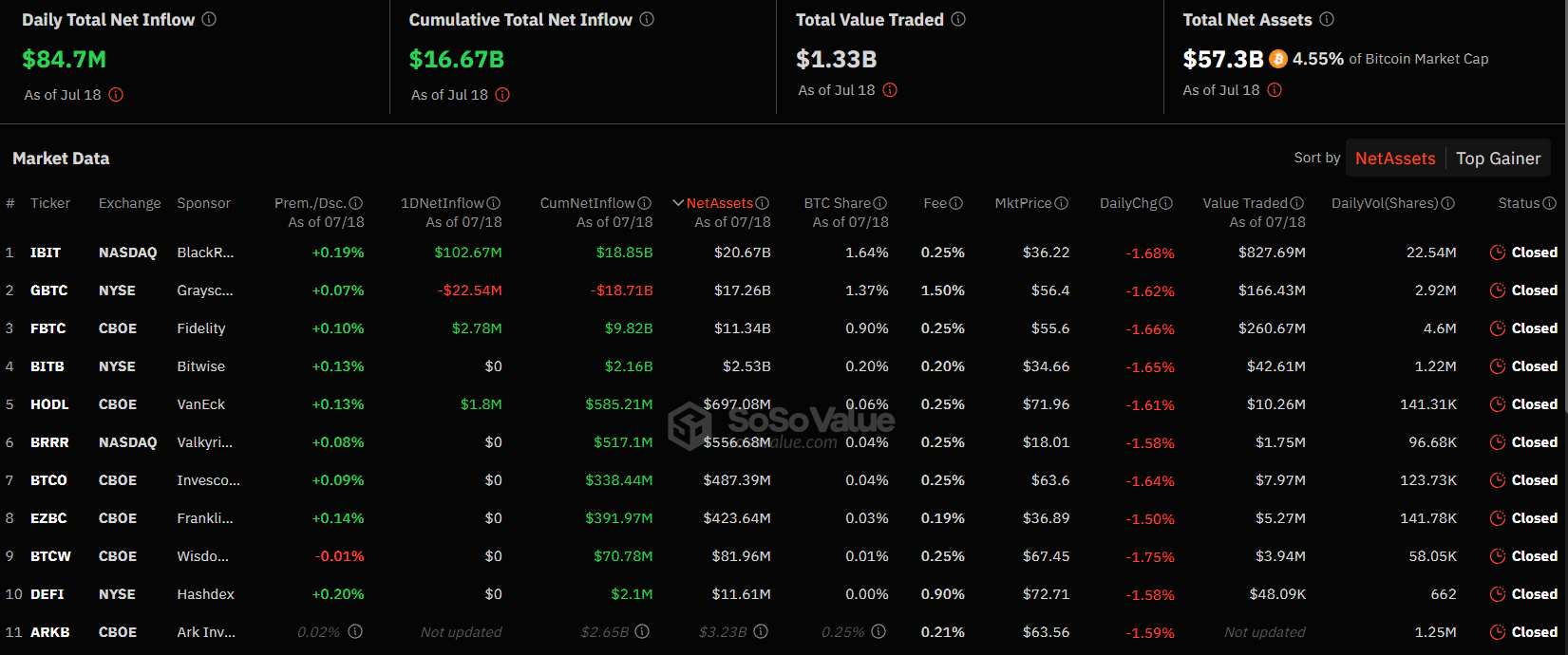Click the Exchange column header
Screen dimensions: 1568x655
[130, 203]
